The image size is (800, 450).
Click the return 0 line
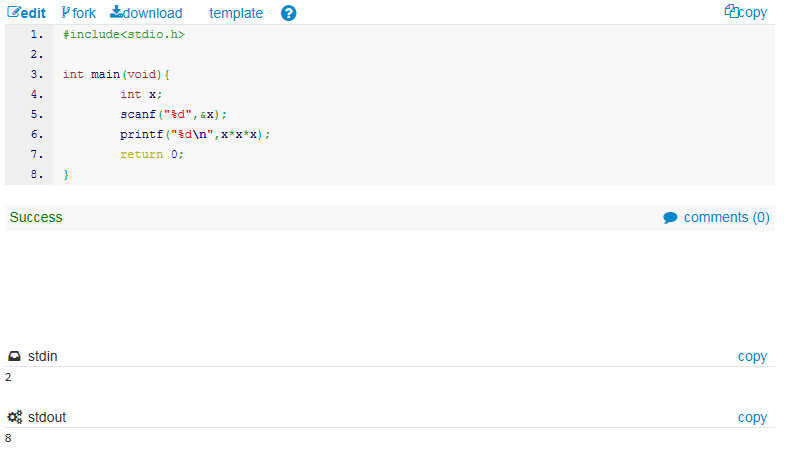[x=152, y=154]
